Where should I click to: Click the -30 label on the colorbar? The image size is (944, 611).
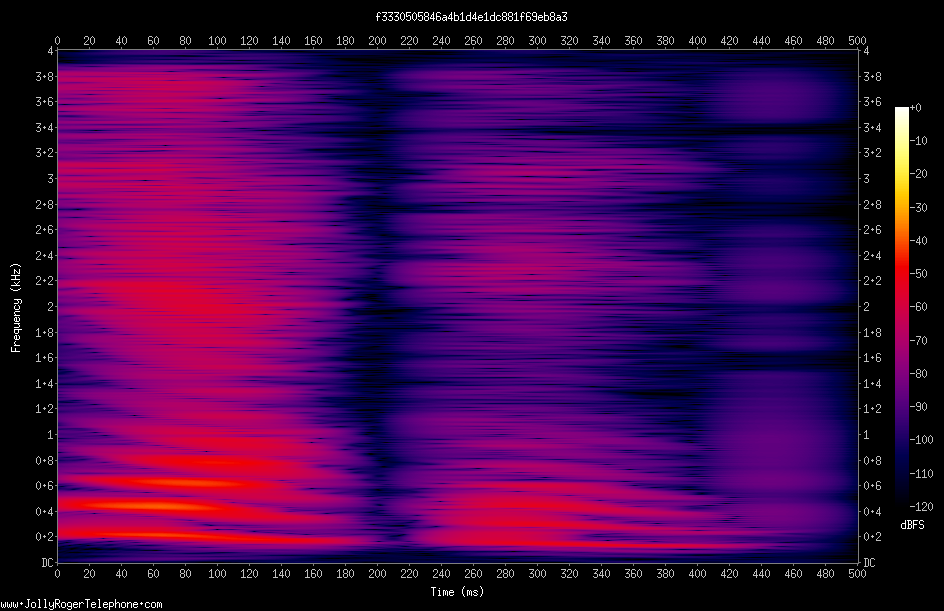tap(918, 208)
